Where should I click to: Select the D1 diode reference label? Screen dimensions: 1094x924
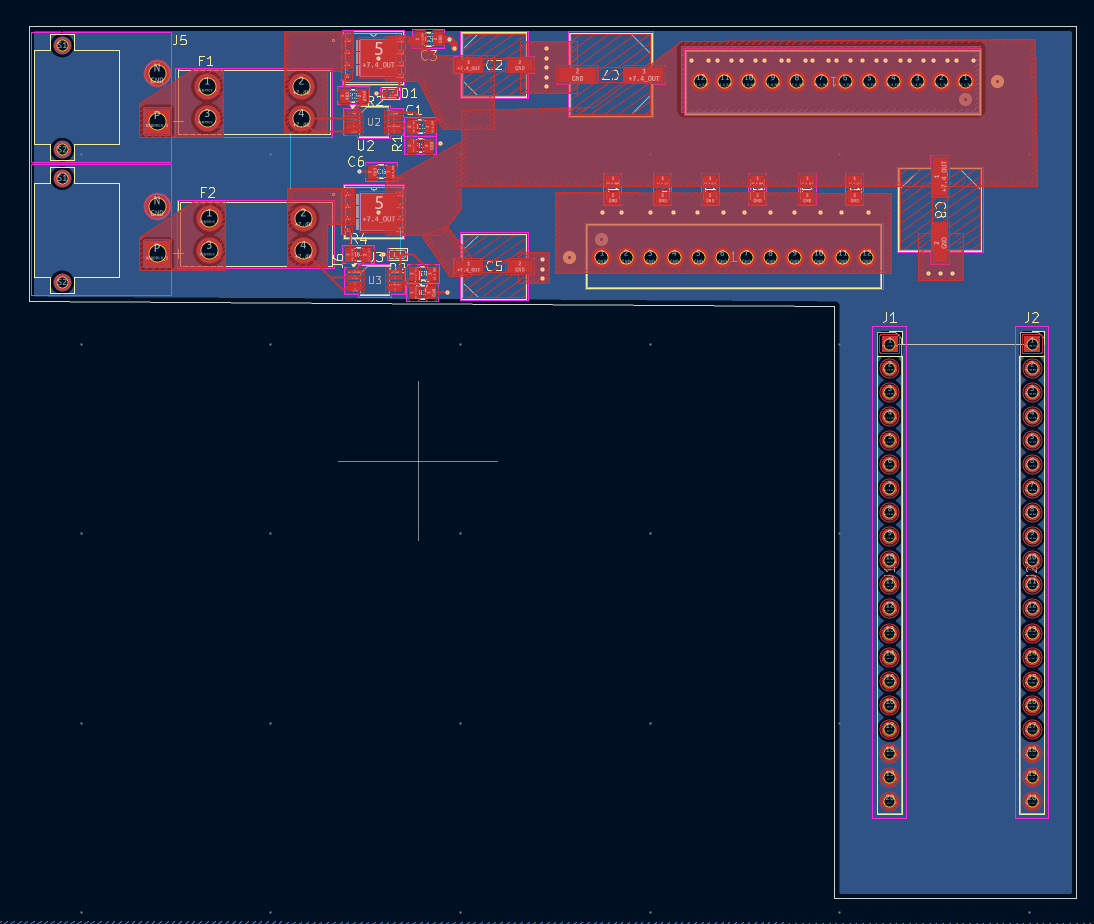(x=409, y=93)
